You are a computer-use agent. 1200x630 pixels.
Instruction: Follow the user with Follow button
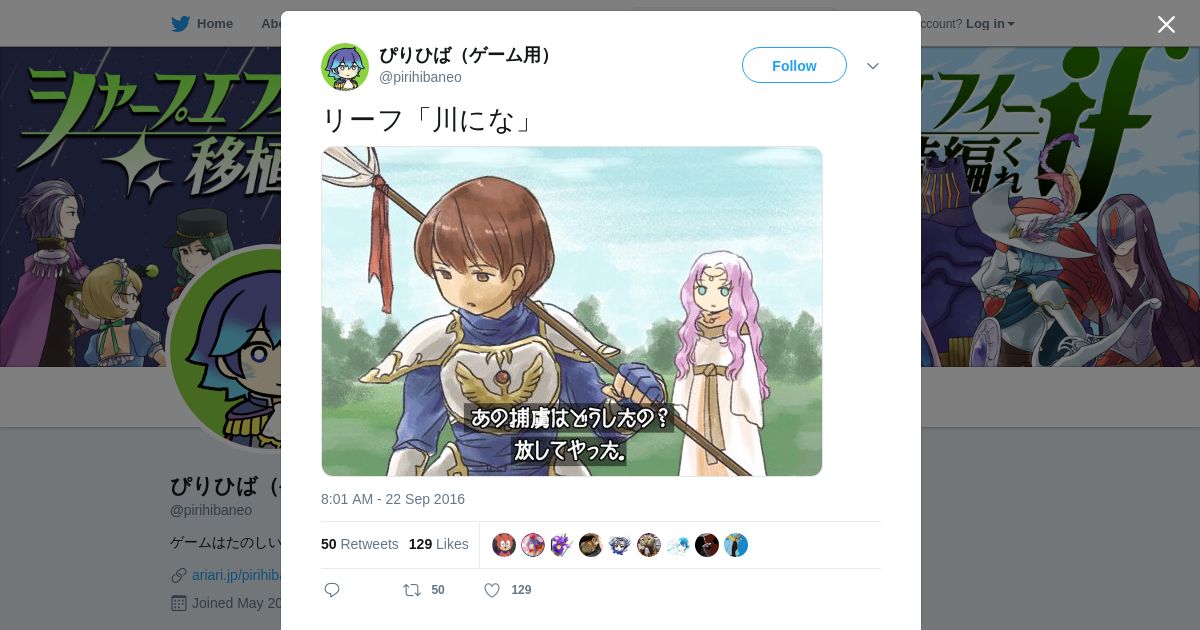coord(794,65)
